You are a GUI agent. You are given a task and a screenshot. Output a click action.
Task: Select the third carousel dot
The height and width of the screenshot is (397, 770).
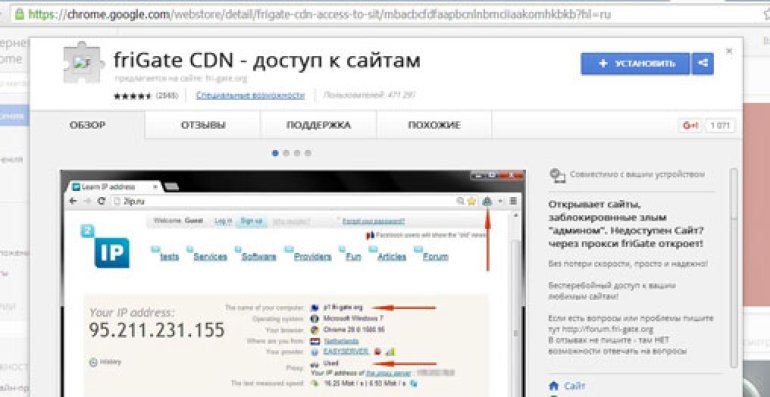297,153
